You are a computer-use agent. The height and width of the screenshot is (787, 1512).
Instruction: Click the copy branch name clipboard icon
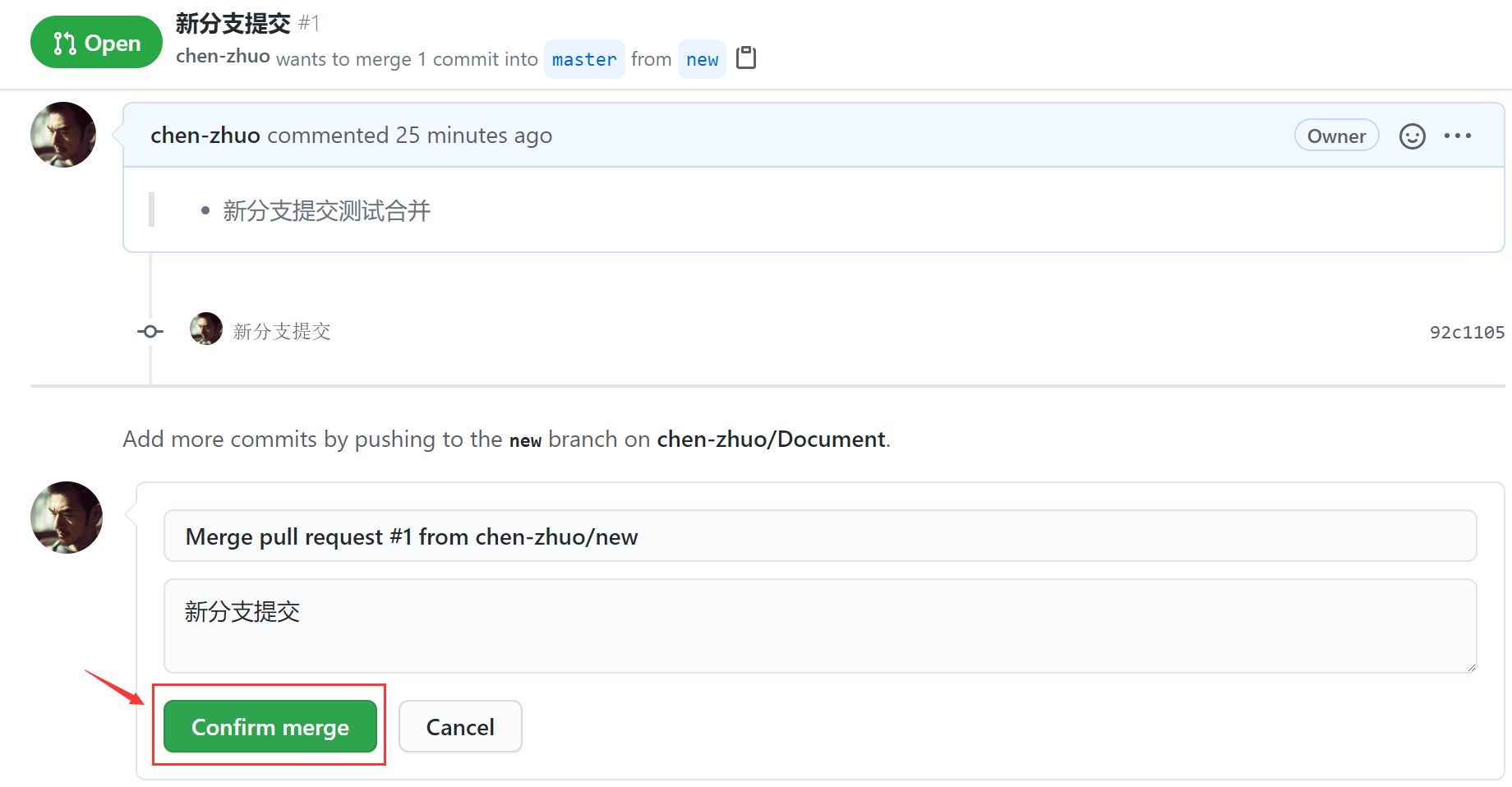[746, 58]
